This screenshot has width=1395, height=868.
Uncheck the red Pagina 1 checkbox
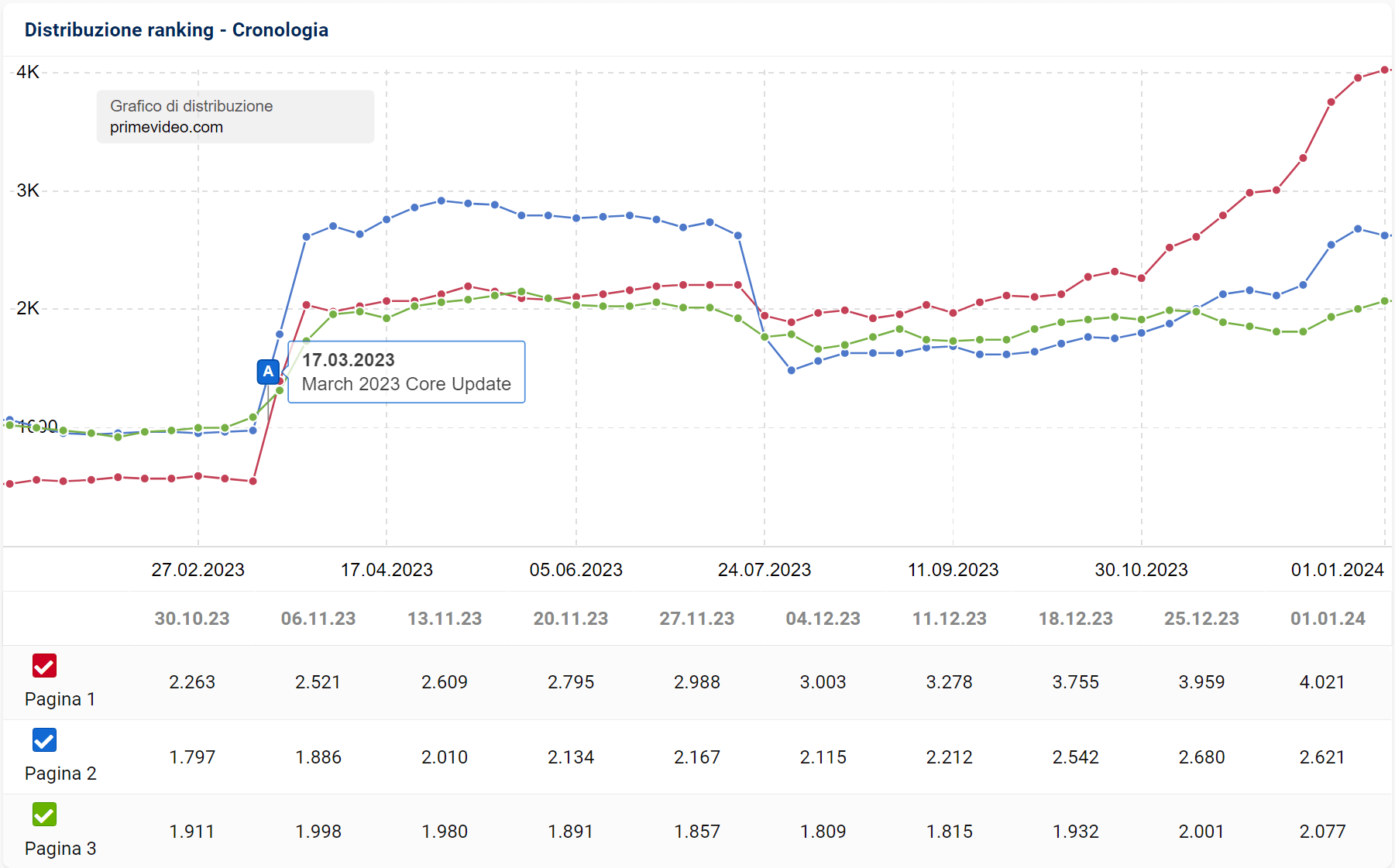pos(44,666)
